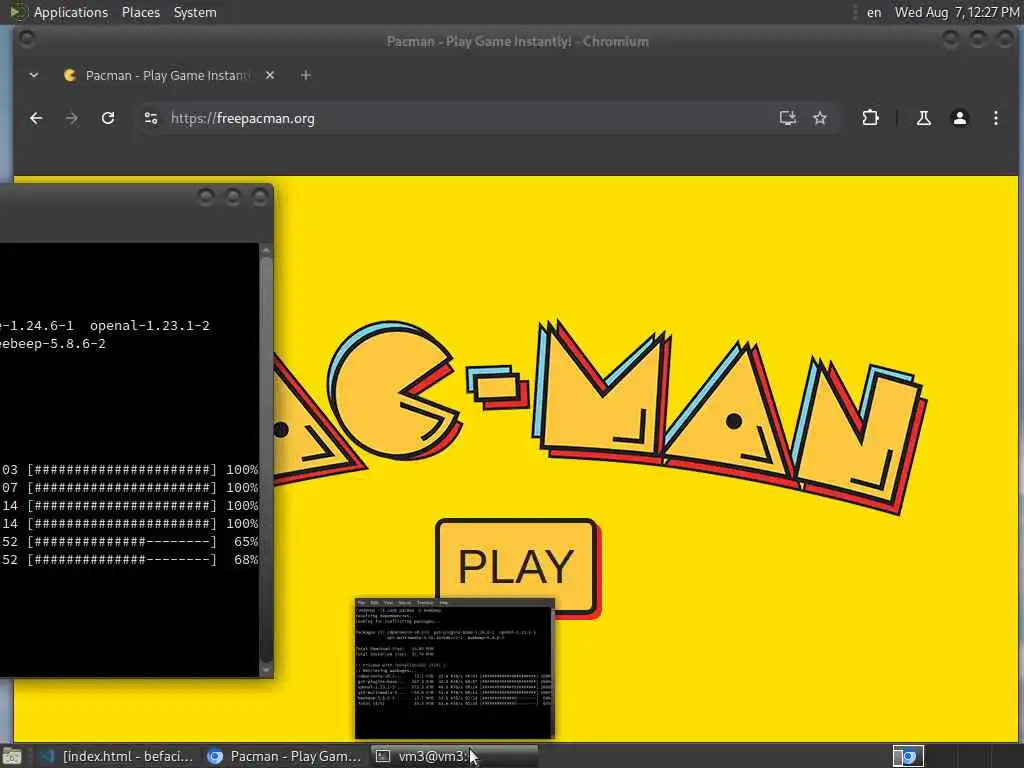
Task: Open the Chromium extensions puzzle icon
Action: (x=870, y=118)
